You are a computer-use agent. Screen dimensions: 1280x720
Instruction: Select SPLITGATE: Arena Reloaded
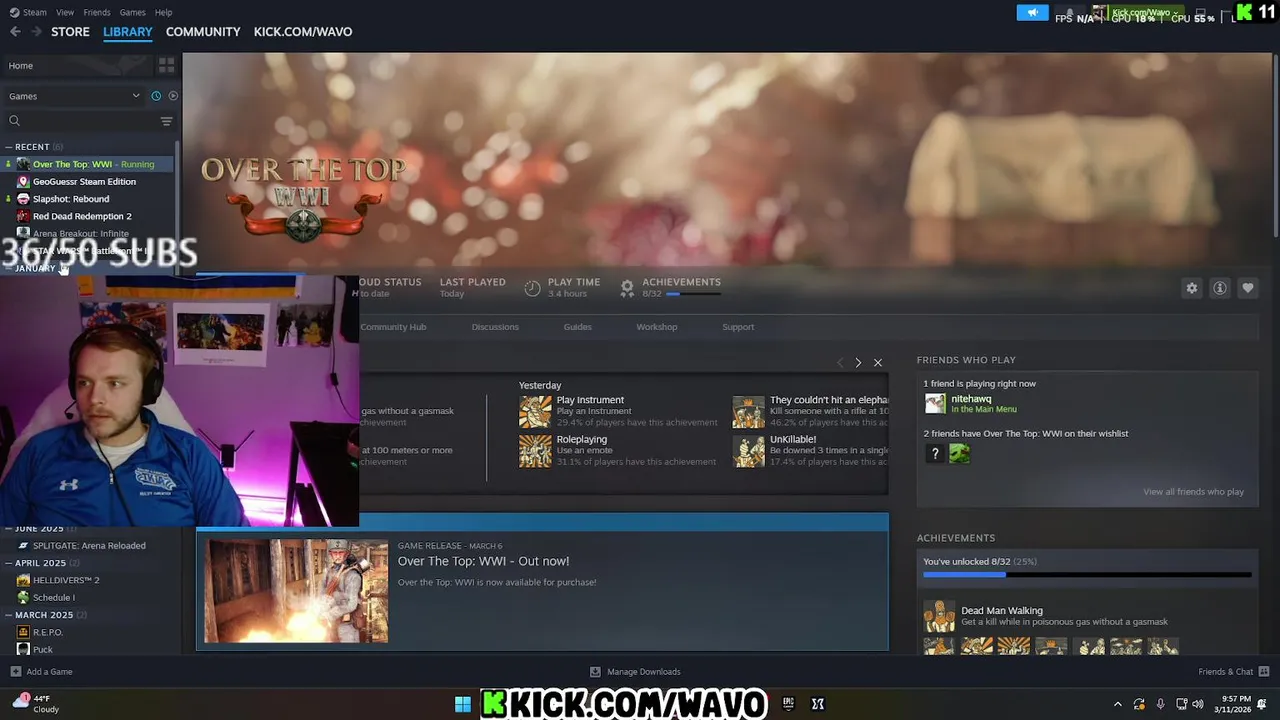click(88, 546)
